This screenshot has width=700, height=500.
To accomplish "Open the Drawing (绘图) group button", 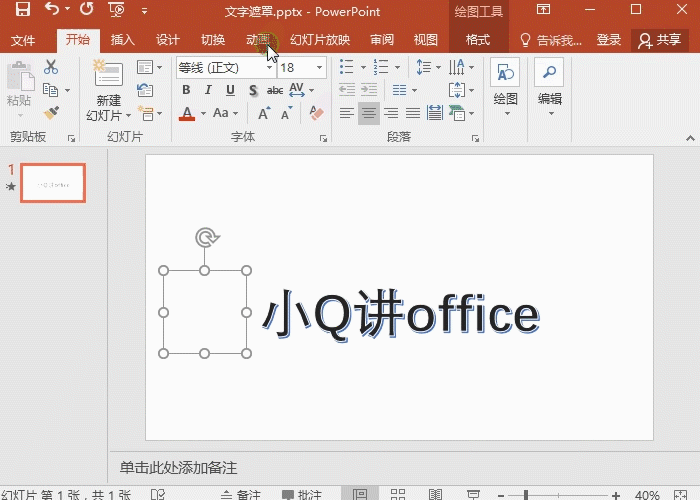I will point(506,88).
